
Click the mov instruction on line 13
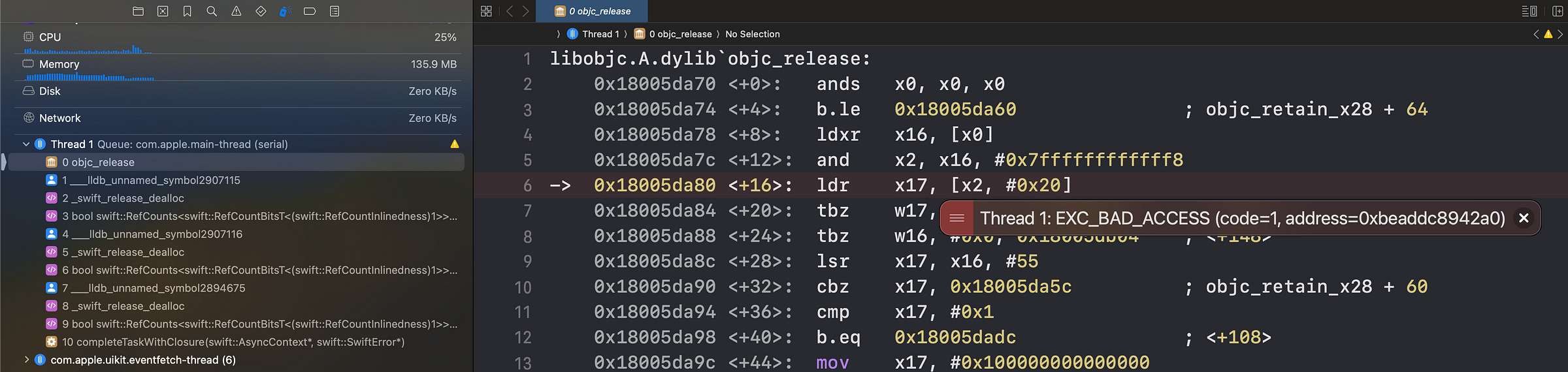tap(832, 363)
